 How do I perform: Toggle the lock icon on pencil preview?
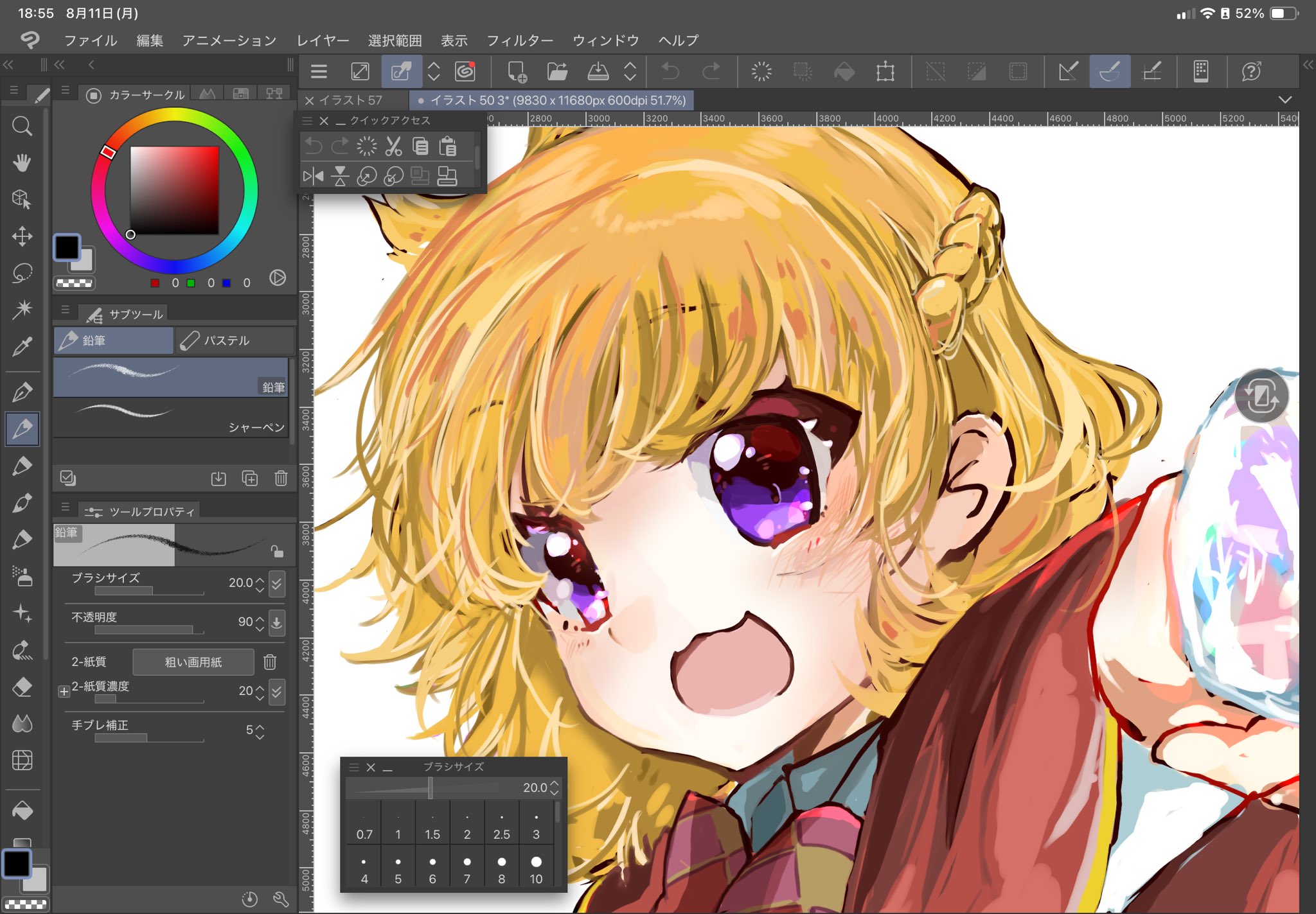click(277, 551)
